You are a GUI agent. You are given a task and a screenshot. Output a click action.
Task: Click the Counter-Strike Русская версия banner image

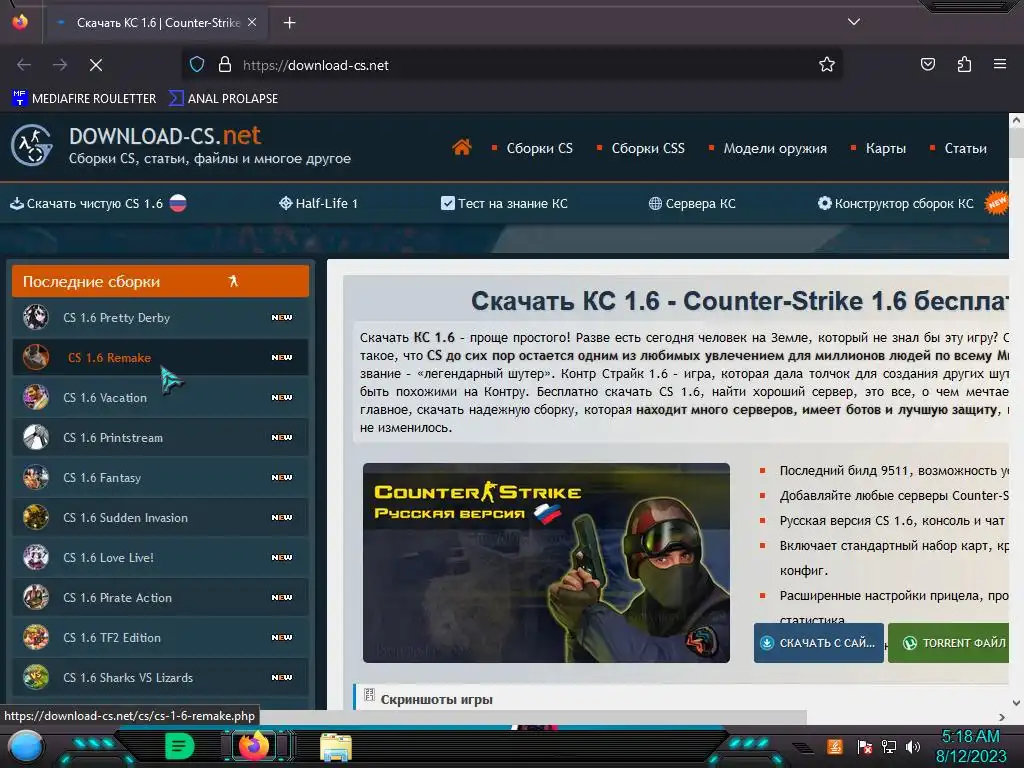(546, 563)
